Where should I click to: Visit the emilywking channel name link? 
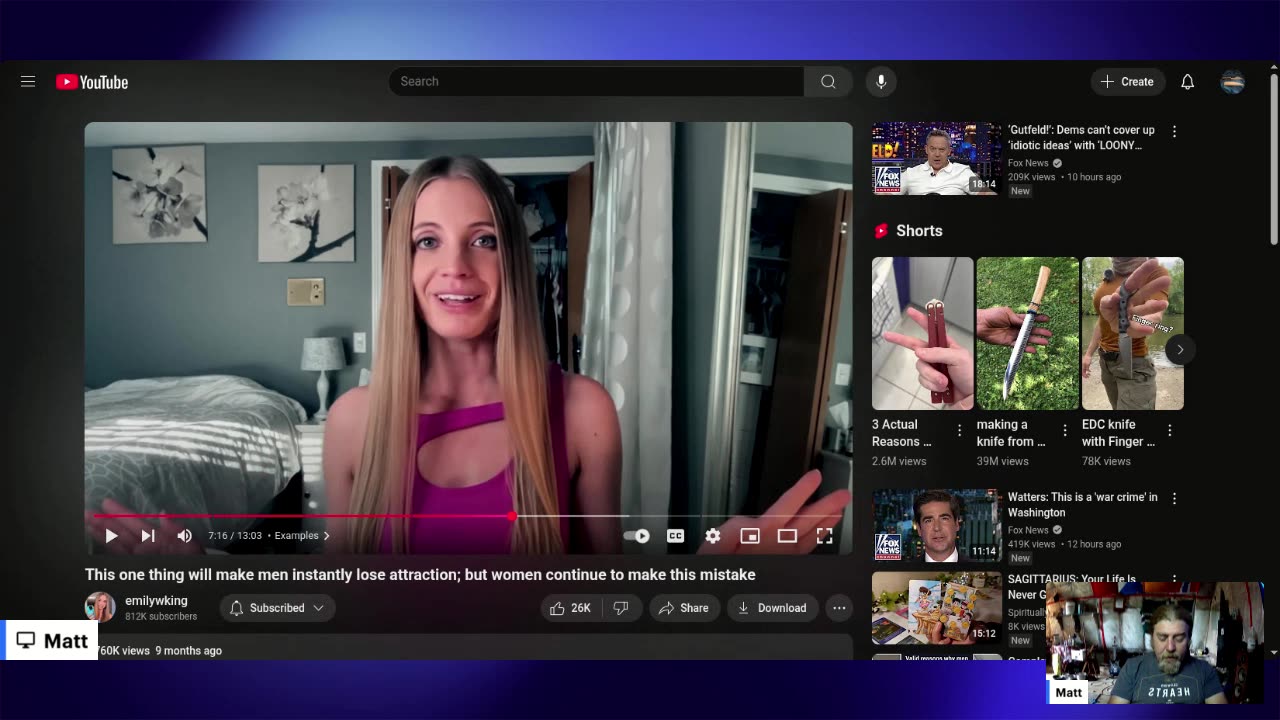pos(156,601)
